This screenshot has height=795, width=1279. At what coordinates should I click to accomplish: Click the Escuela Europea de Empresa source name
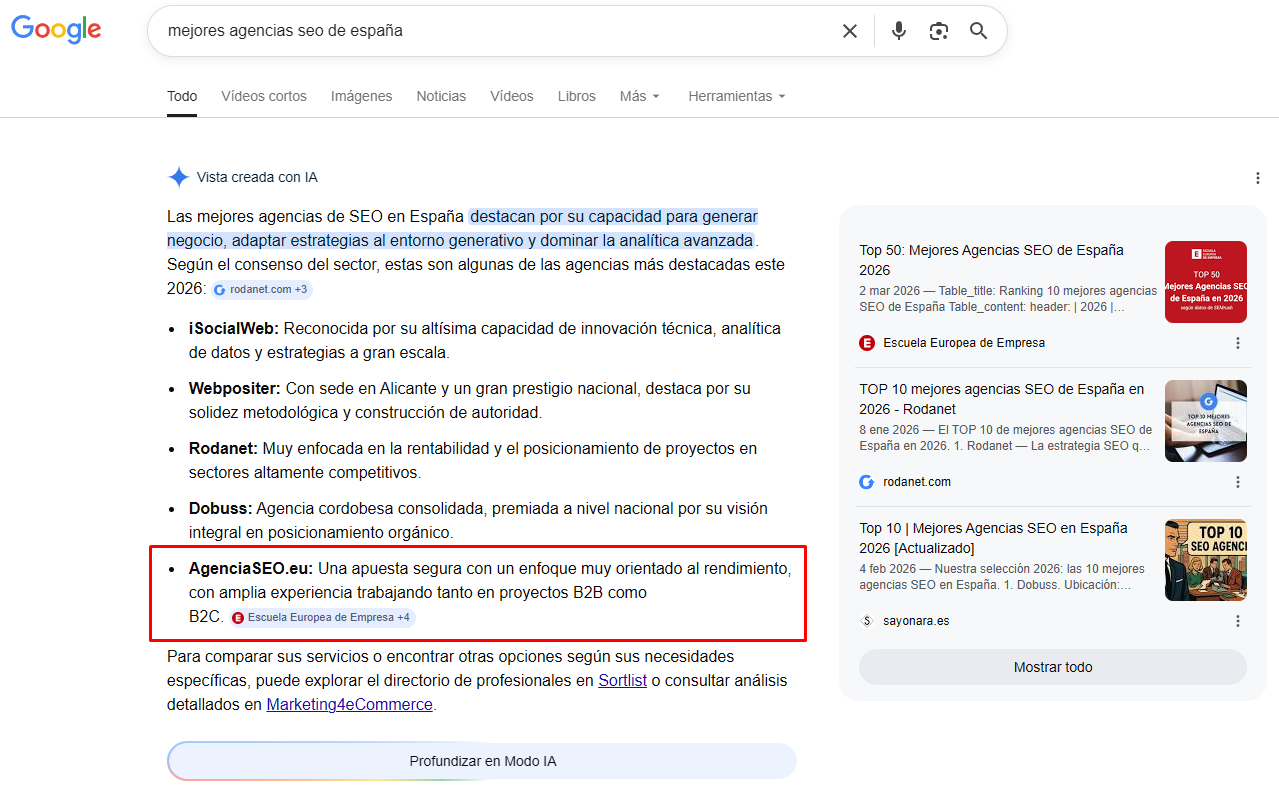click(x=964, y=343)
